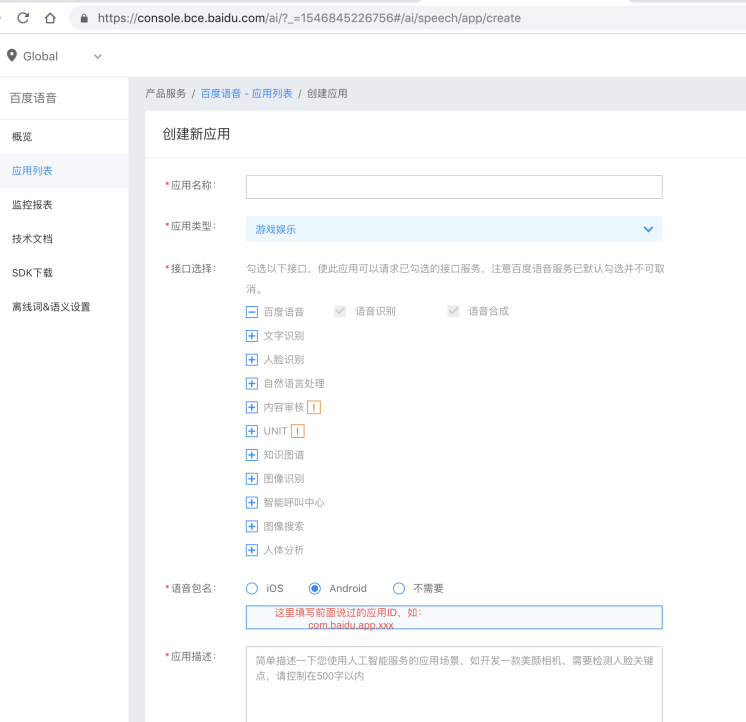Open SDK下载 in the sidebar

tap(64, 273)
